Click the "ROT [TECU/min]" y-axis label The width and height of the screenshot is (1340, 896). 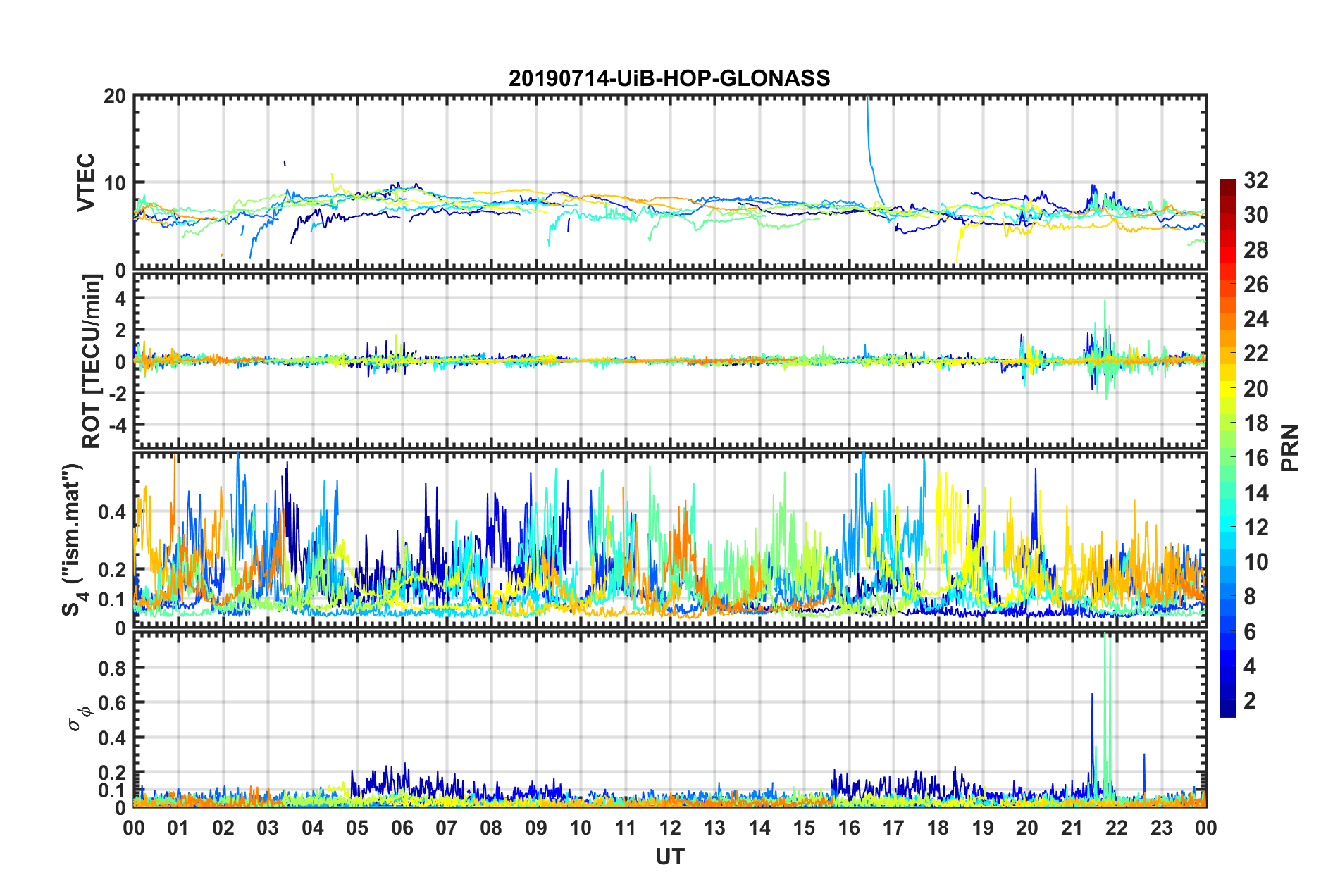pos(92,361)
